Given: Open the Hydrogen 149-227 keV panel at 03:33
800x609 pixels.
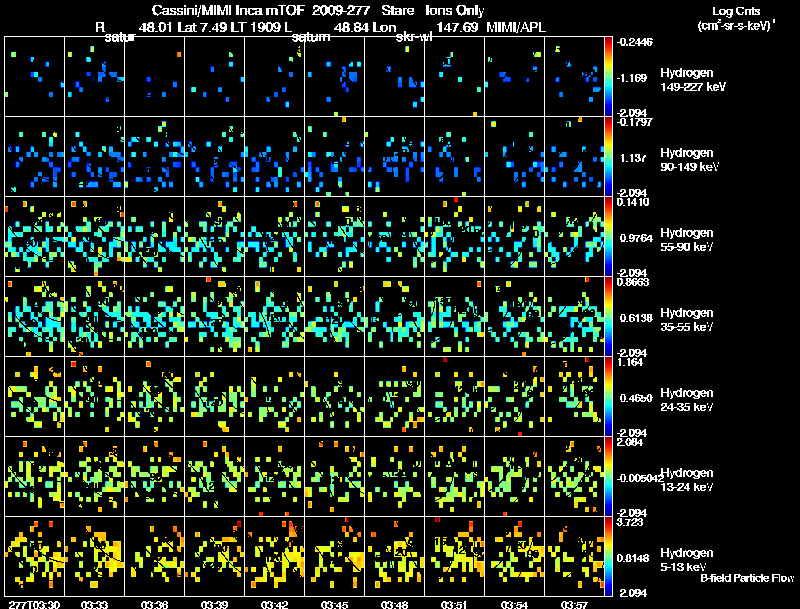Looking at the screenshot, I should coord(94,77).
